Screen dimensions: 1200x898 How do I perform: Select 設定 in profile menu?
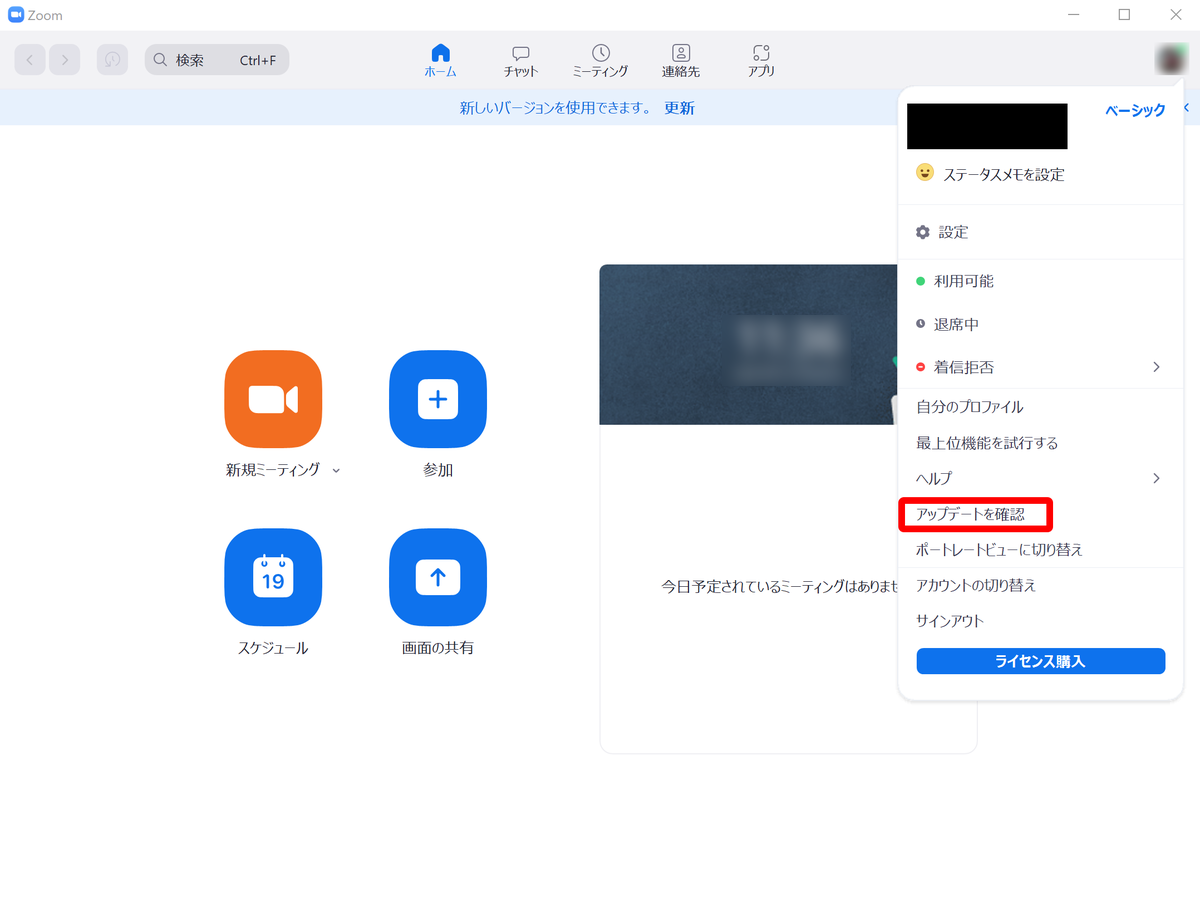click(x=952, y=232)
